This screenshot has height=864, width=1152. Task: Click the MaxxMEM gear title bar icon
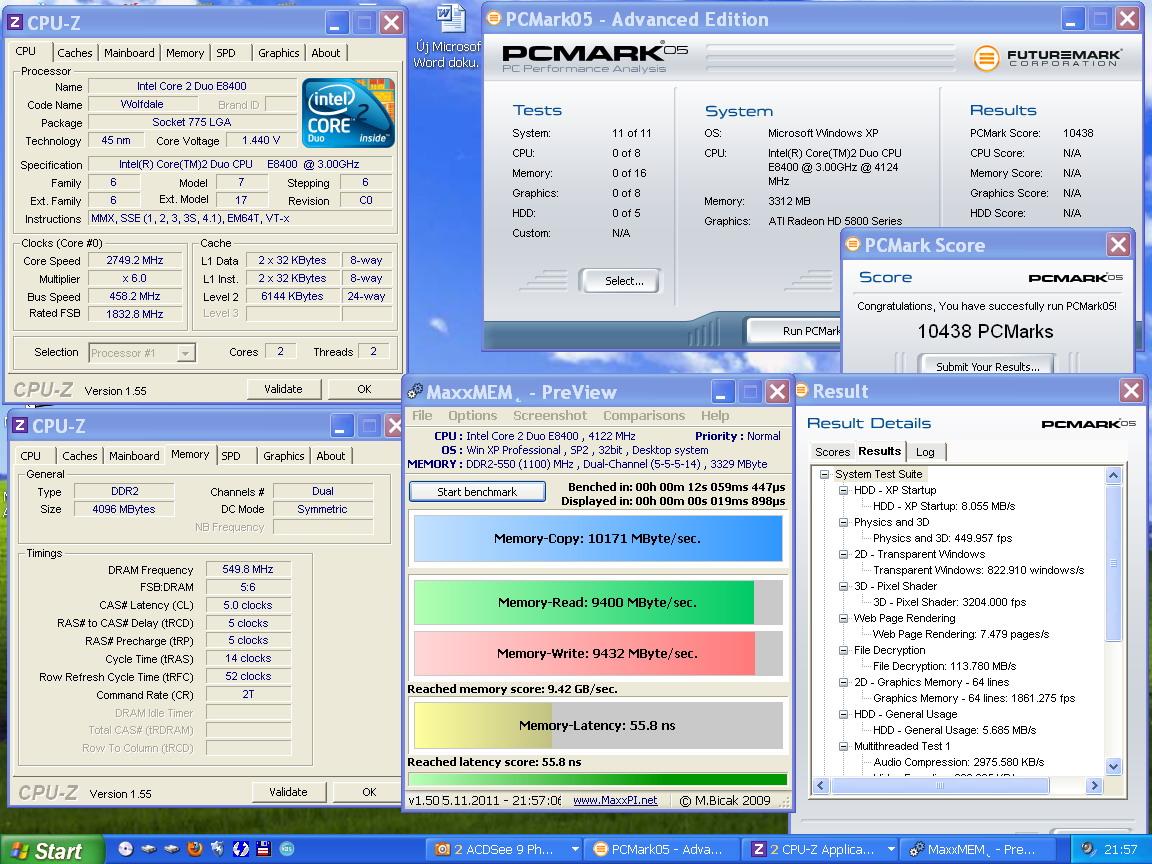(x=415, y=392)
